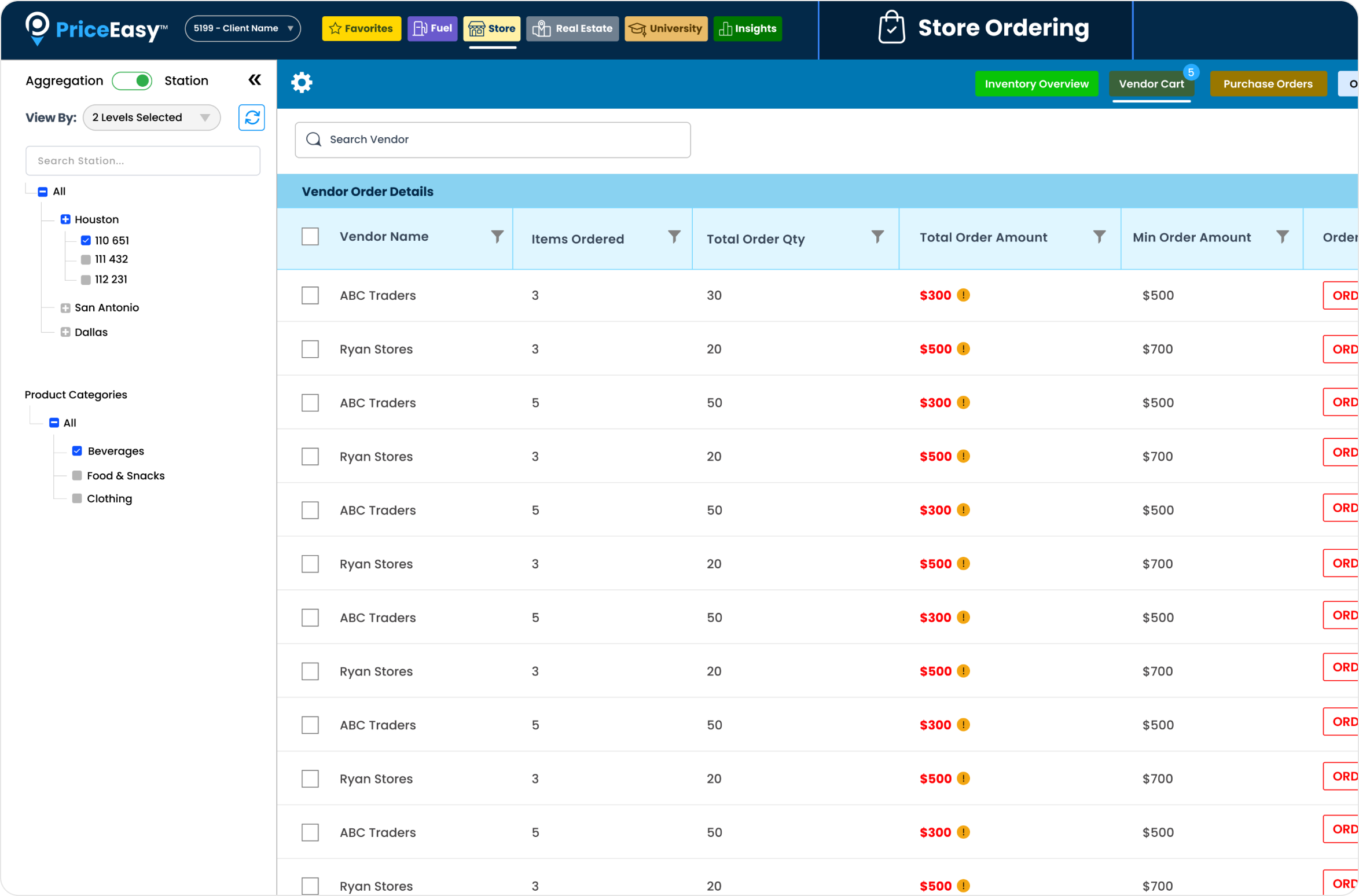Go to the University module

click(x=666, y=28)
